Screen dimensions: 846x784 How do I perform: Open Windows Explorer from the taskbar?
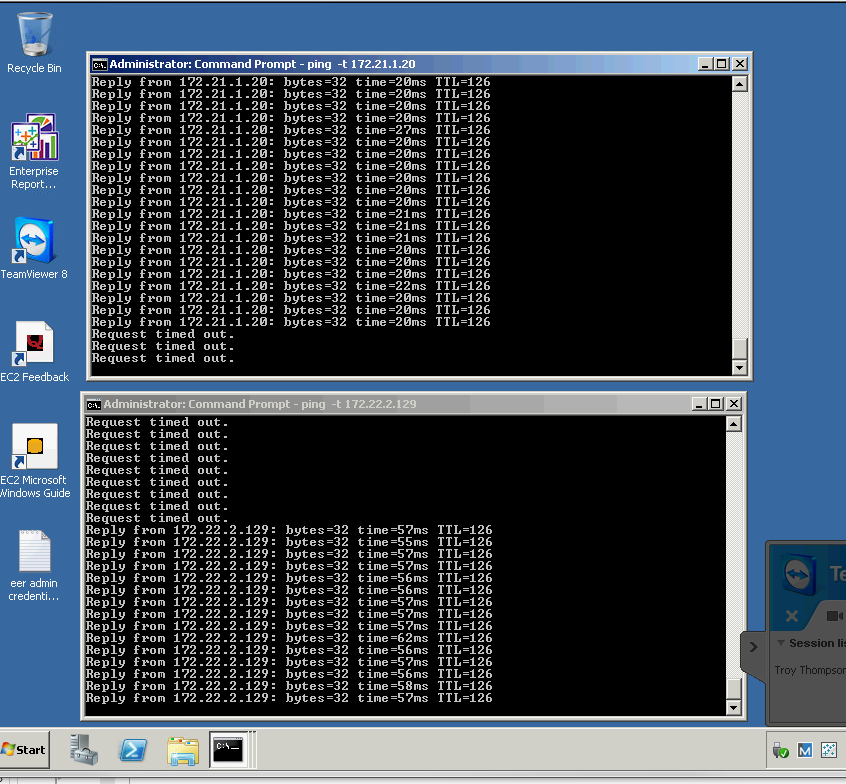coord(183,751)
